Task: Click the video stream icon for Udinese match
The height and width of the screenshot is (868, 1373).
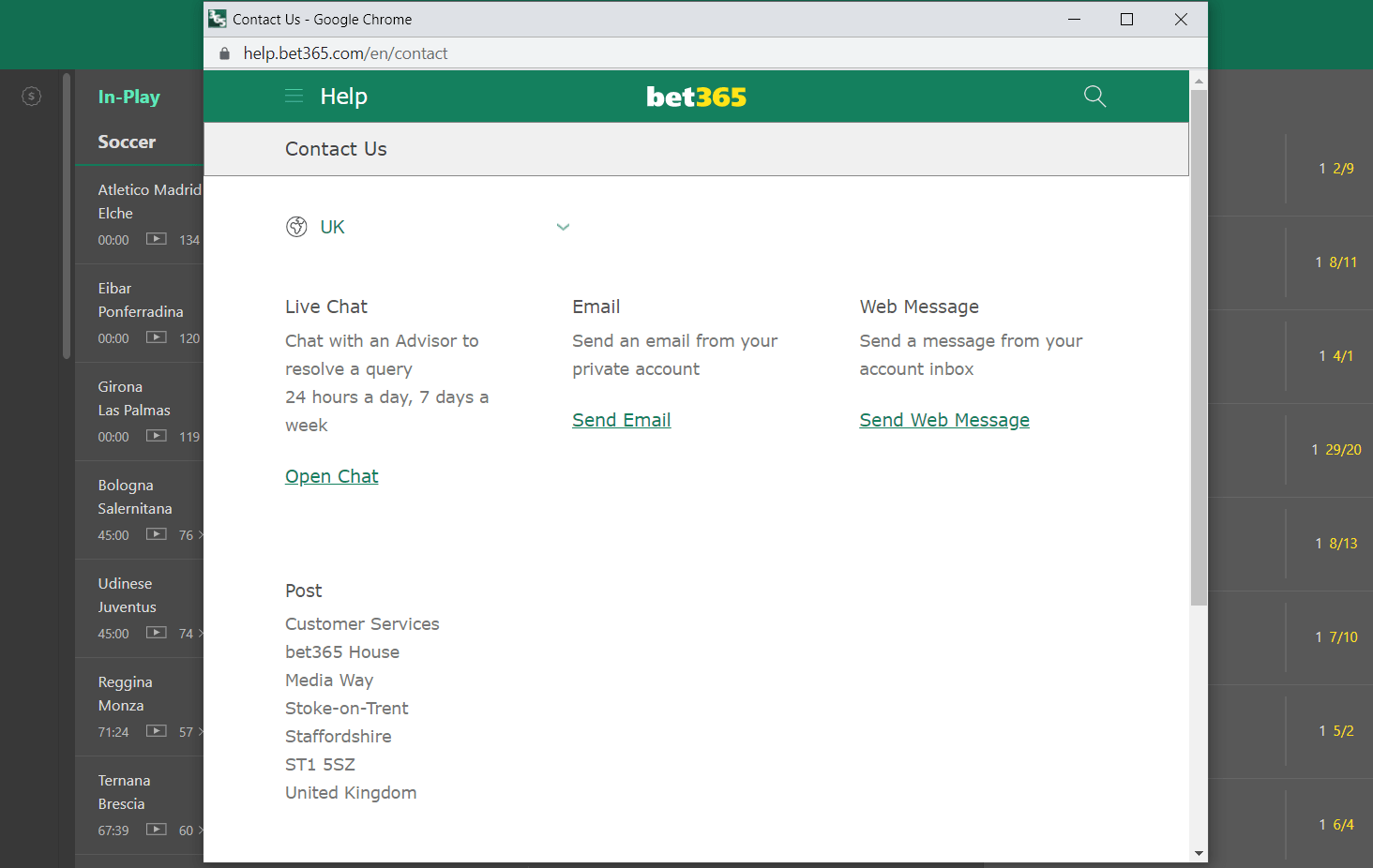Action: click(157, 633)
